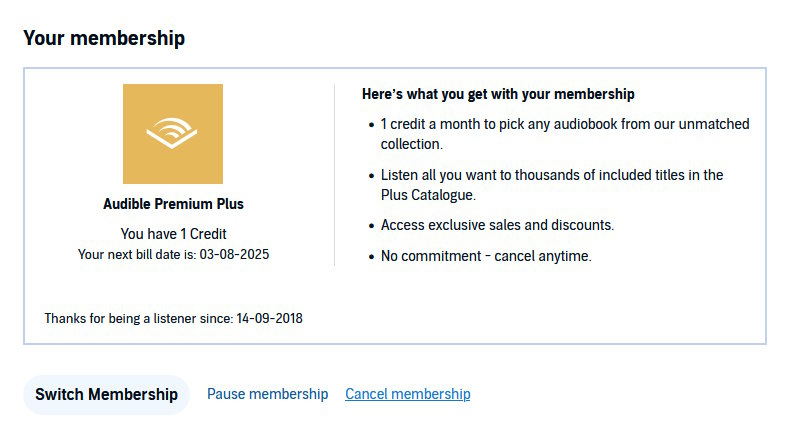Follow the Cancel membership link
Image resolution: width=800 pixels, height=445 pixels.
click(x=407, y=394)
